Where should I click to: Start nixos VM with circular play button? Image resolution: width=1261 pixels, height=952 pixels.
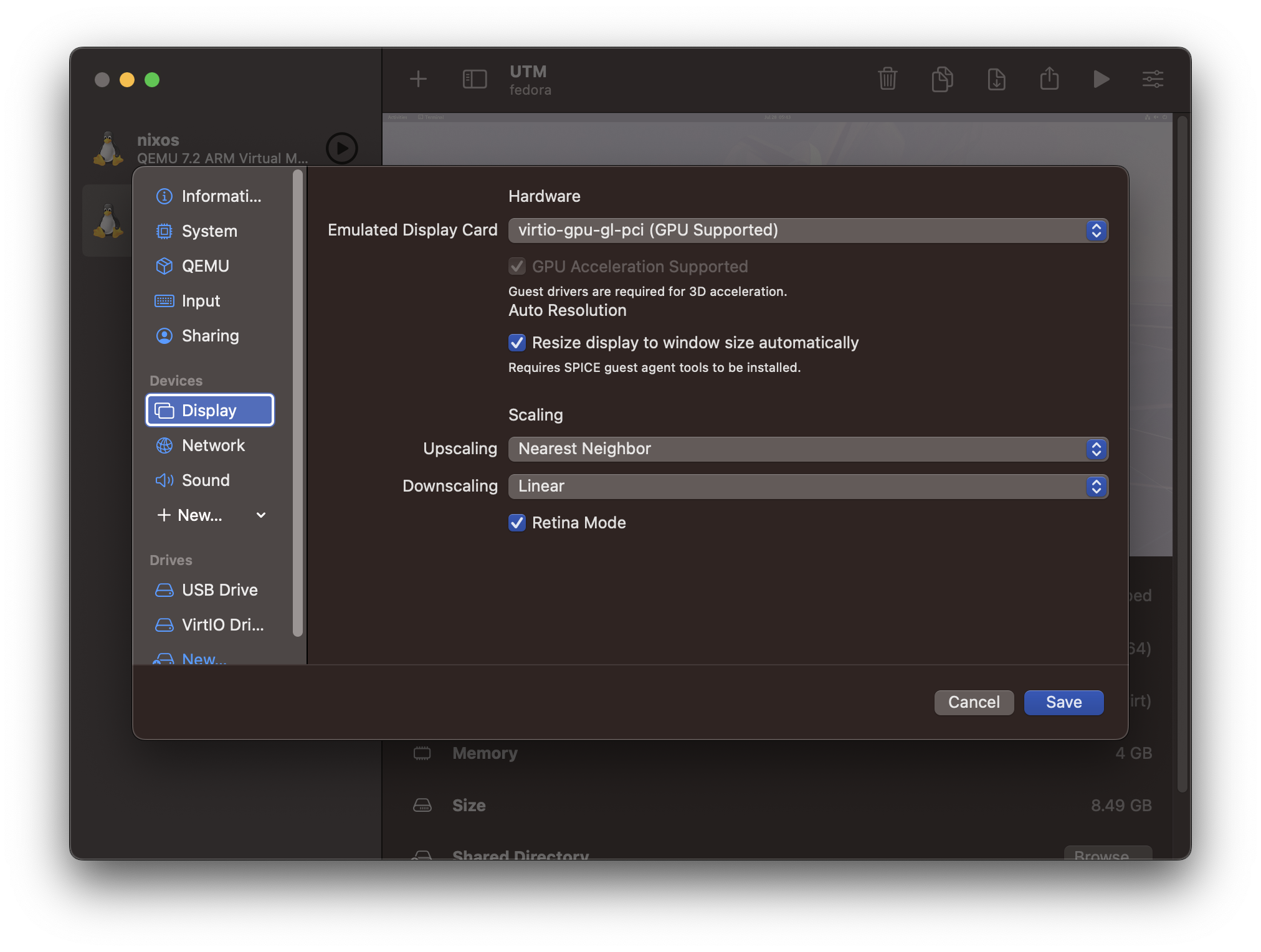pos(341,148)
